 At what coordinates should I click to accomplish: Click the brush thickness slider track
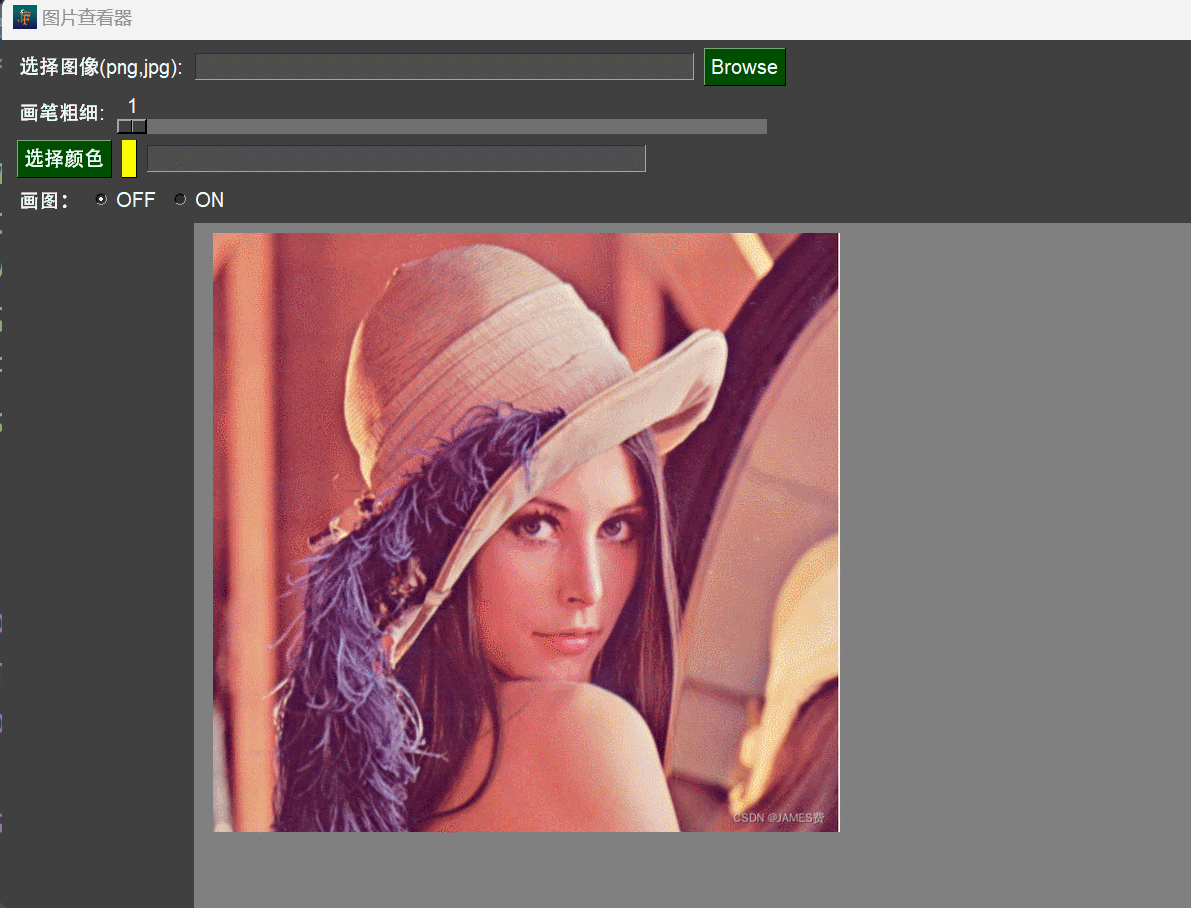[x=442, y=126]
